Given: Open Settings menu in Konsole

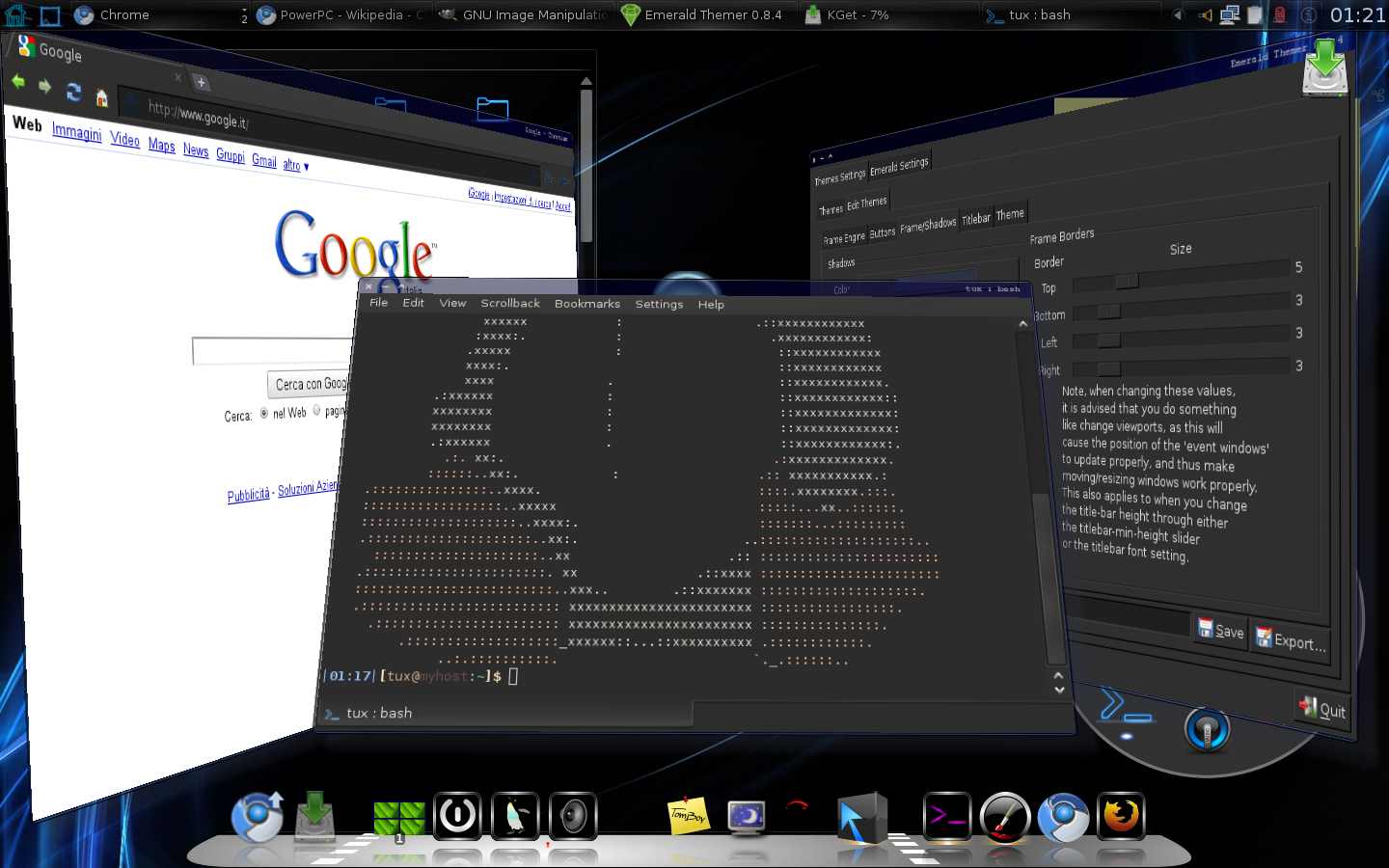Looking at the screenshot, I should tap(659, 304).
